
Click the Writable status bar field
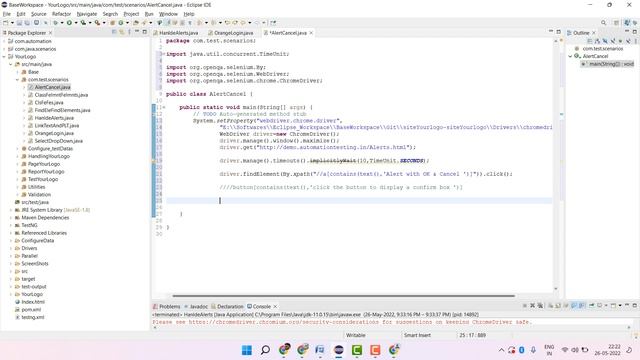356,335
